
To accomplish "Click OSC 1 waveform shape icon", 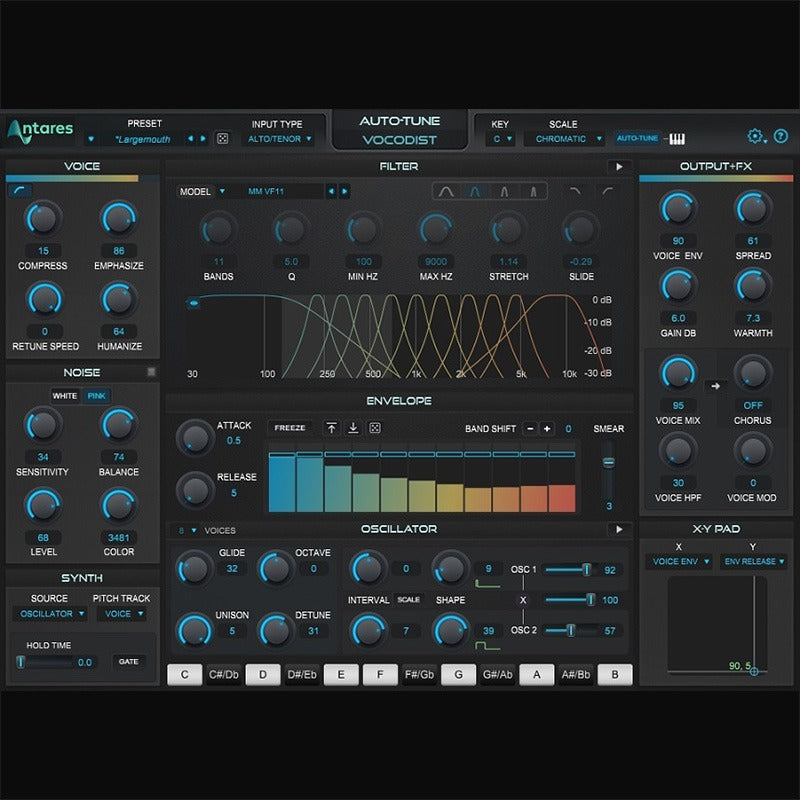I will (x=488, y=584).
